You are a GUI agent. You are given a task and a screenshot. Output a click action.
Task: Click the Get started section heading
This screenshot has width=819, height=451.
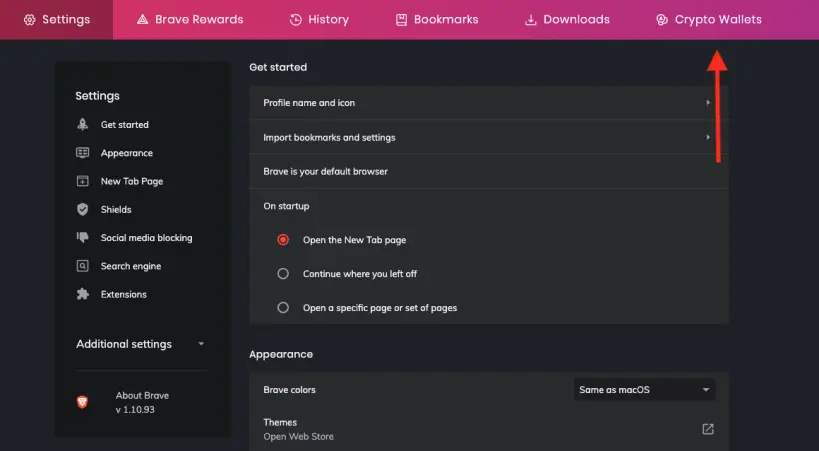278,67
